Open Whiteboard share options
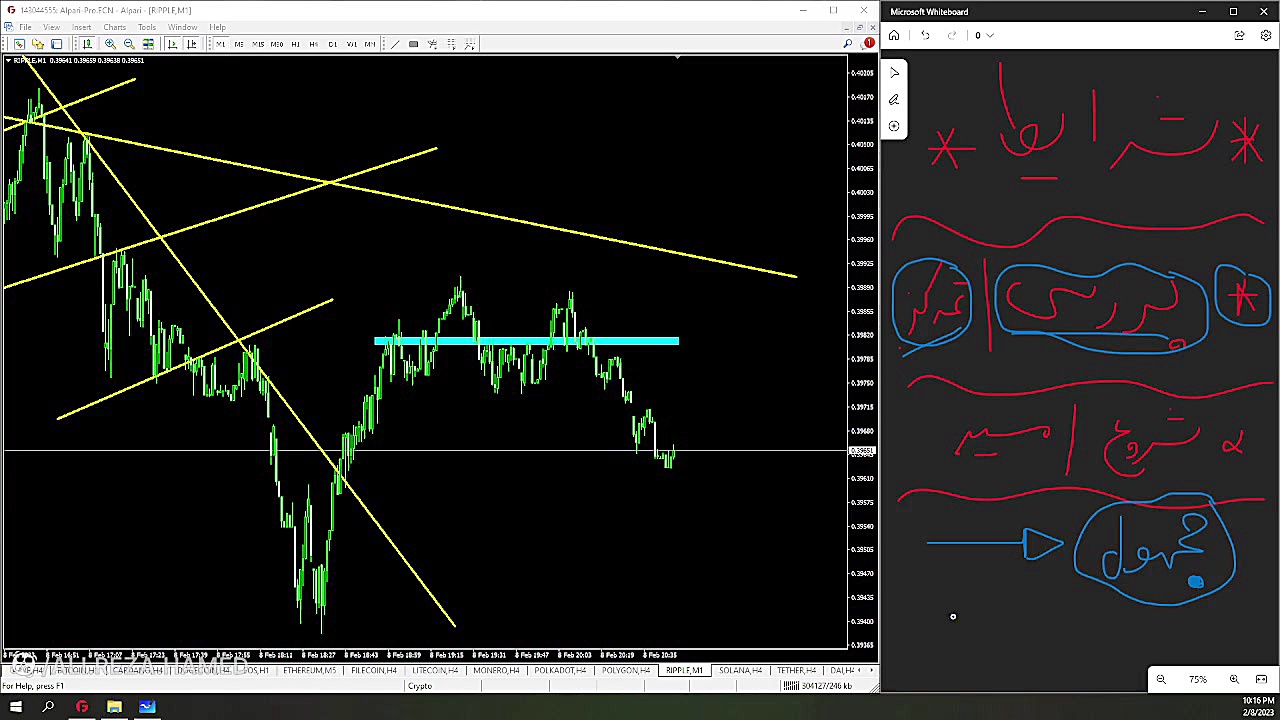1280x720 pixels. (1239, 35)
